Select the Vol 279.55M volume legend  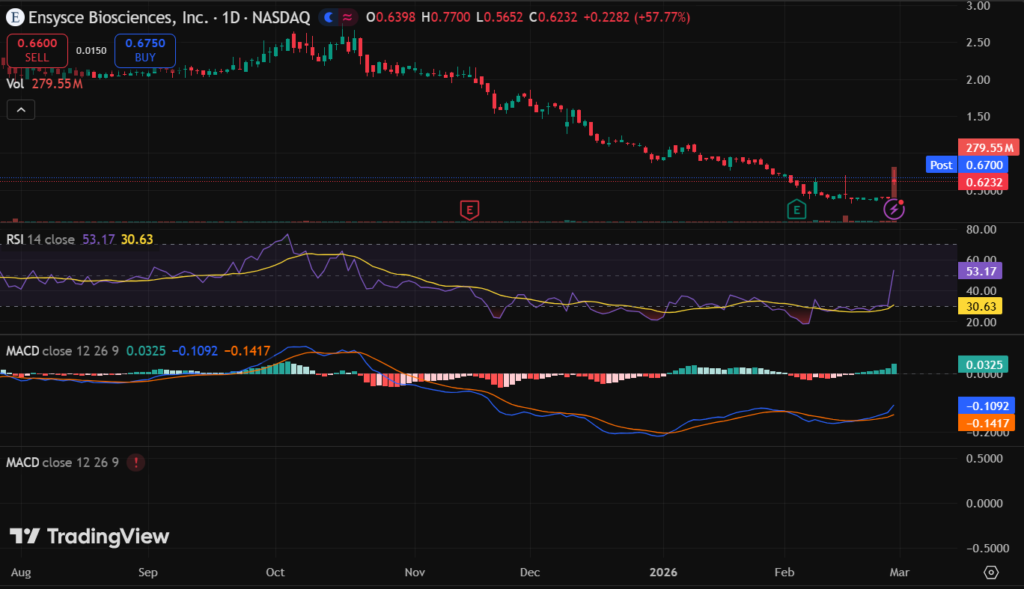(x=45, y=84)
